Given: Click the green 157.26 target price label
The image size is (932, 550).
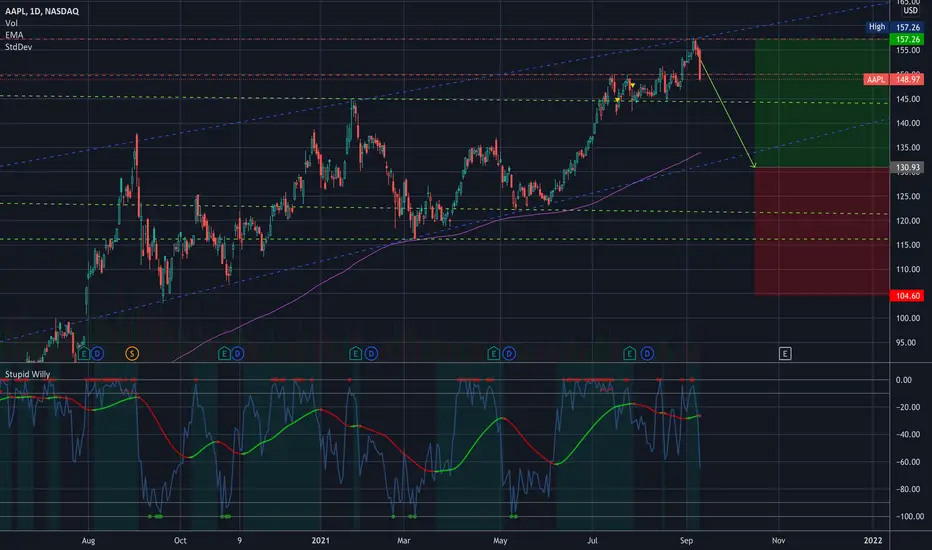Looking at the screenshot, I should 907,39.
